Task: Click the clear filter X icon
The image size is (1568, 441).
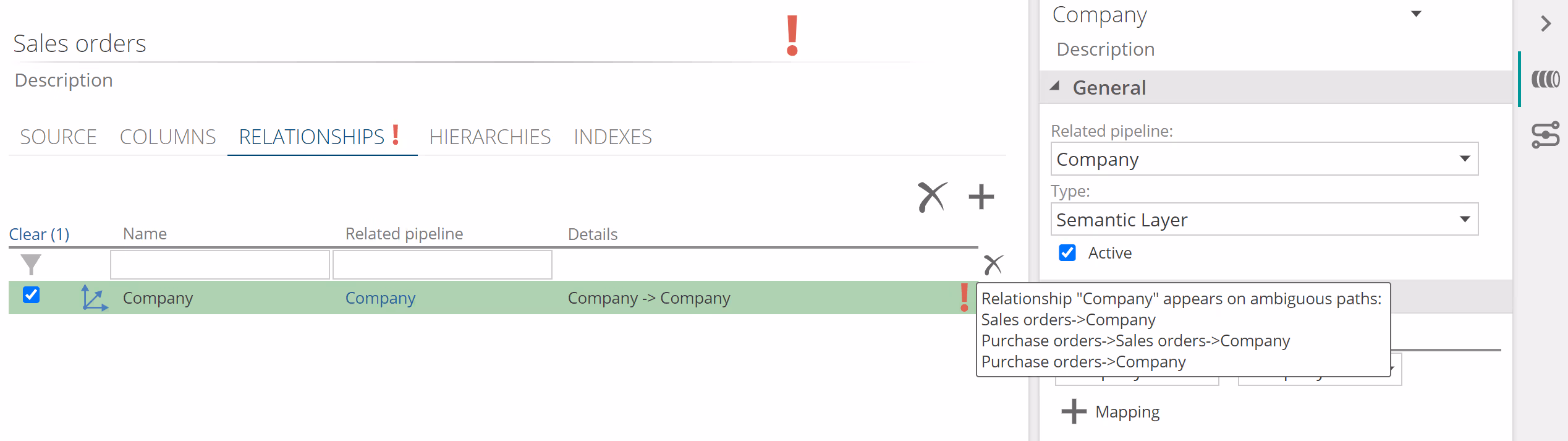Action: click(993, 265)
